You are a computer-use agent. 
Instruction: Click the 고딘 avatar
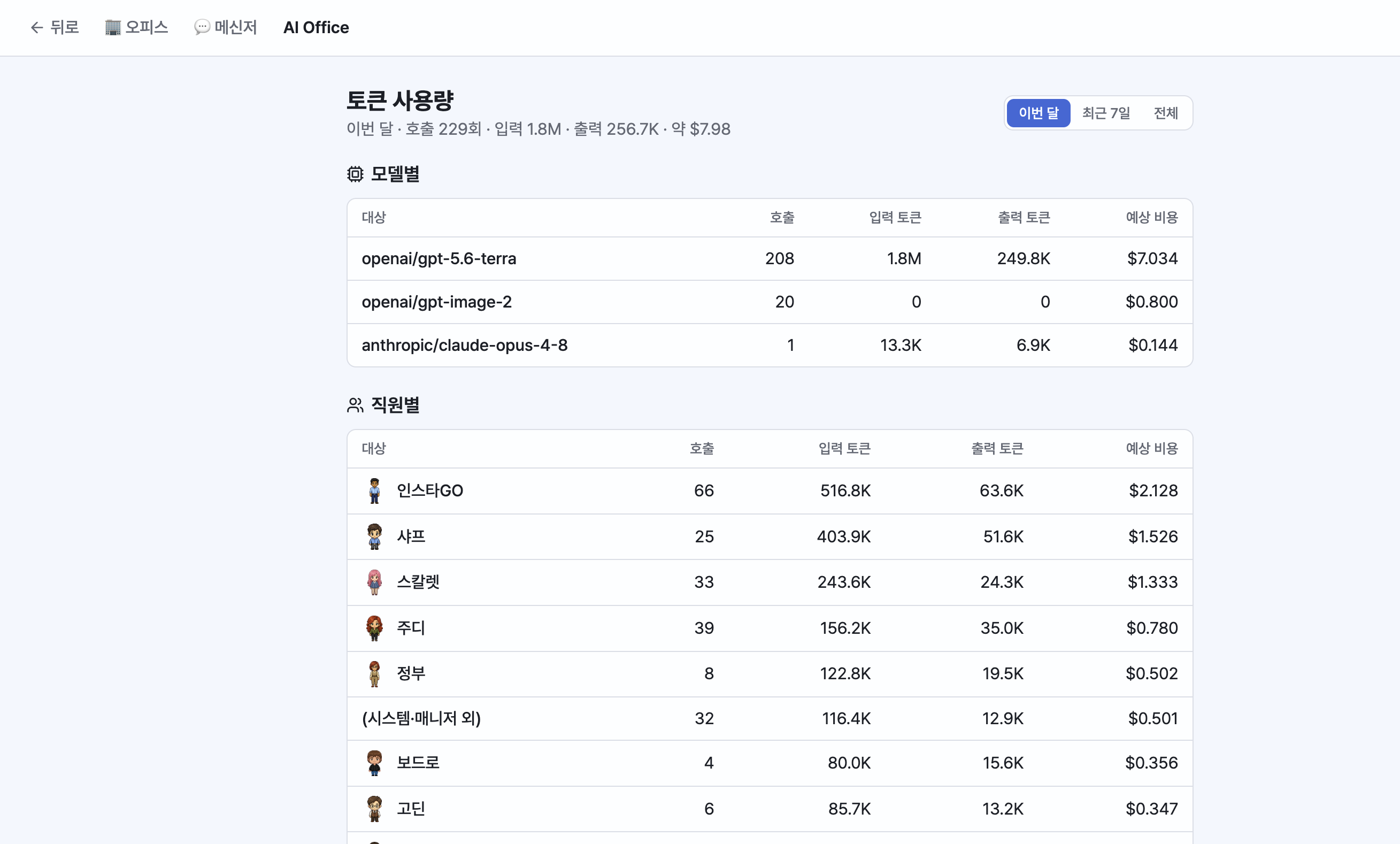(374, 809)
